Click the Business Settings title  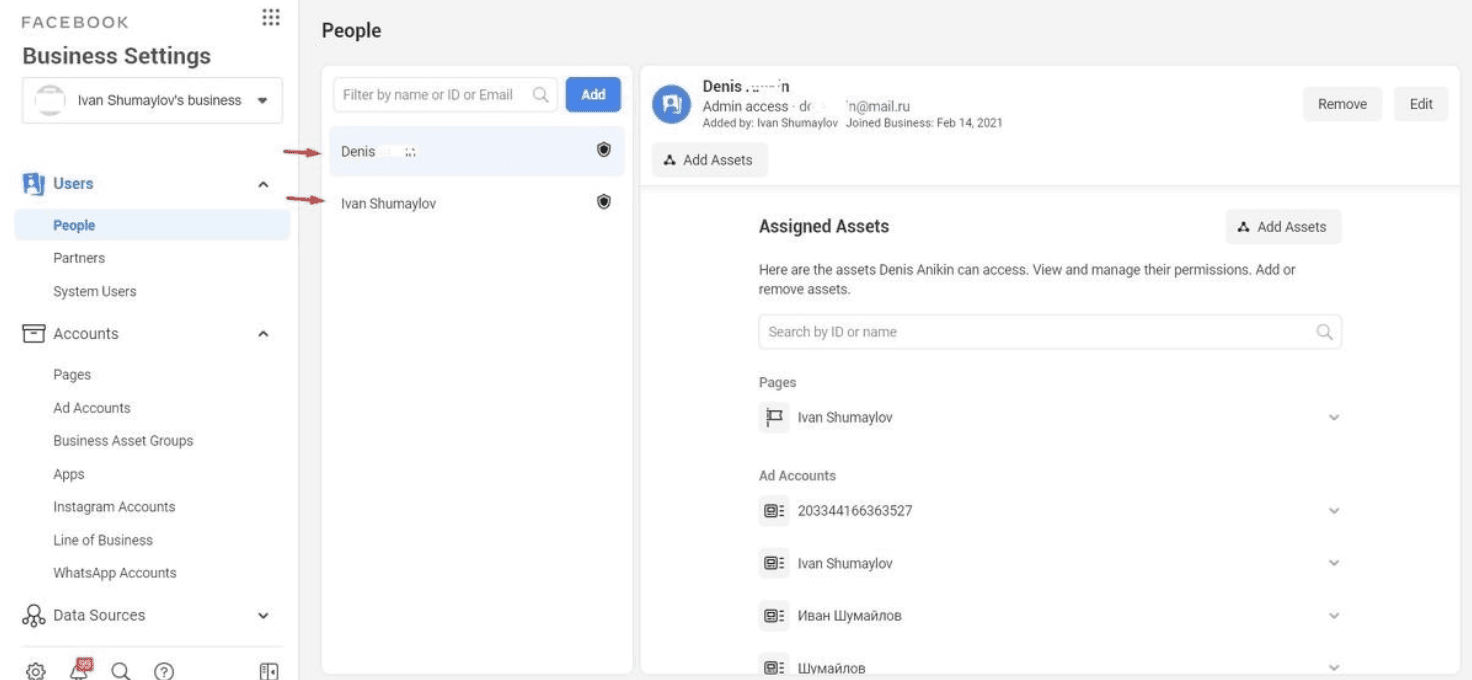116,56
